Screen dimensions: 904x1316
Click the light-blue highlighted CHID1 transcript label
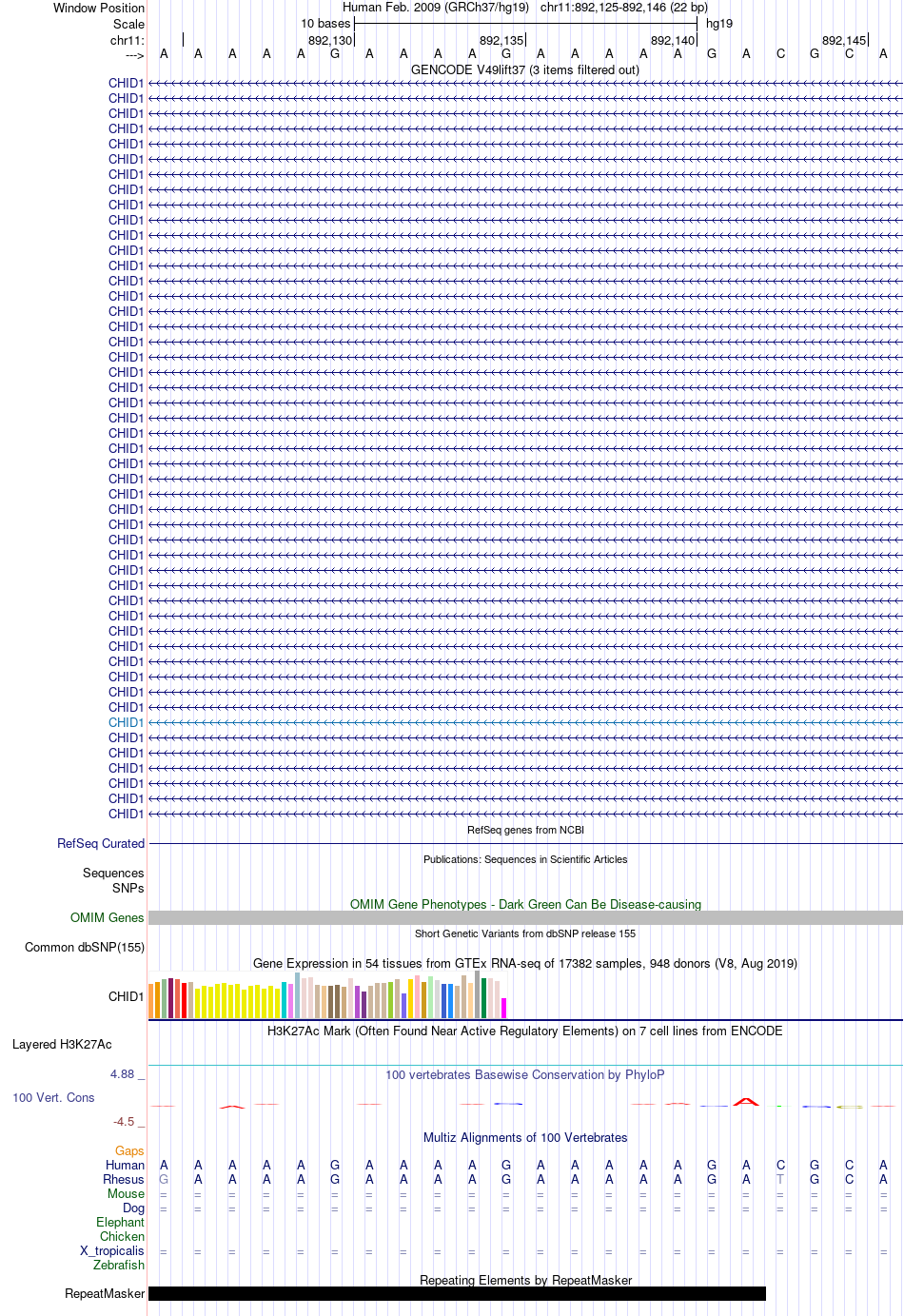[126, 722]
